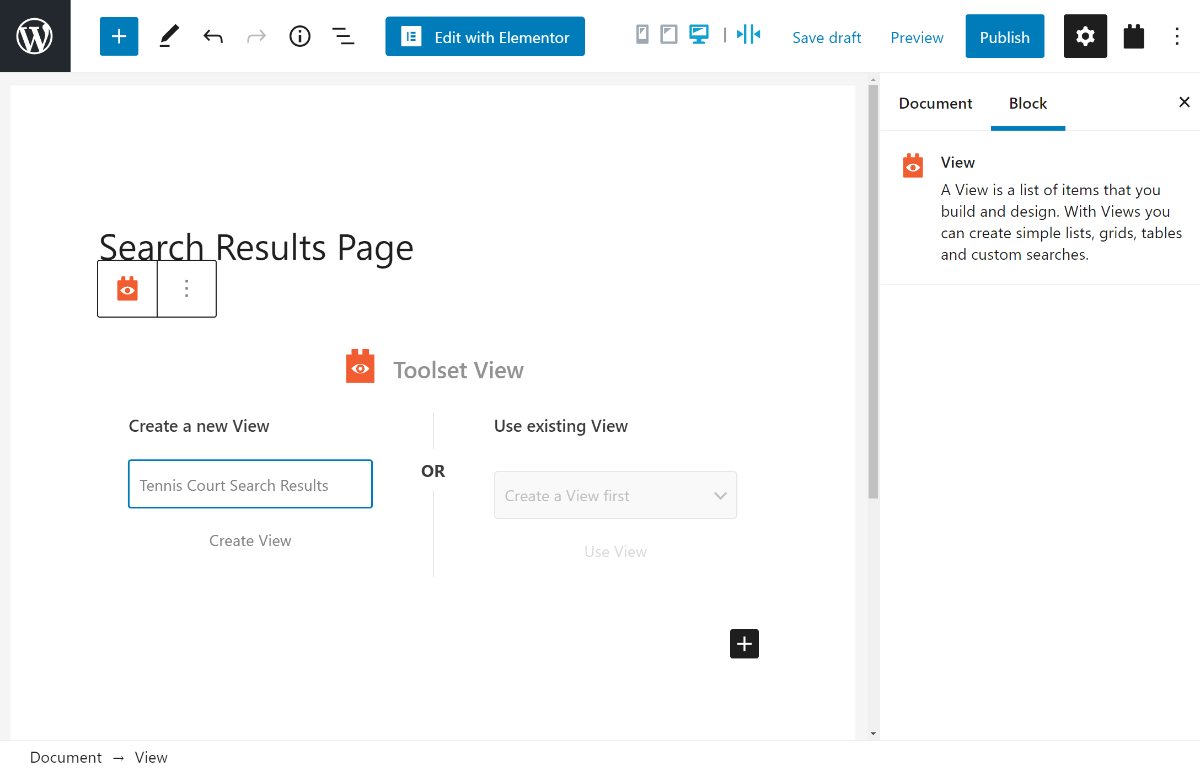Viewport: 1200px width, 768px height.
Task: Switch to desktop preview device
Action: [699, 35]
